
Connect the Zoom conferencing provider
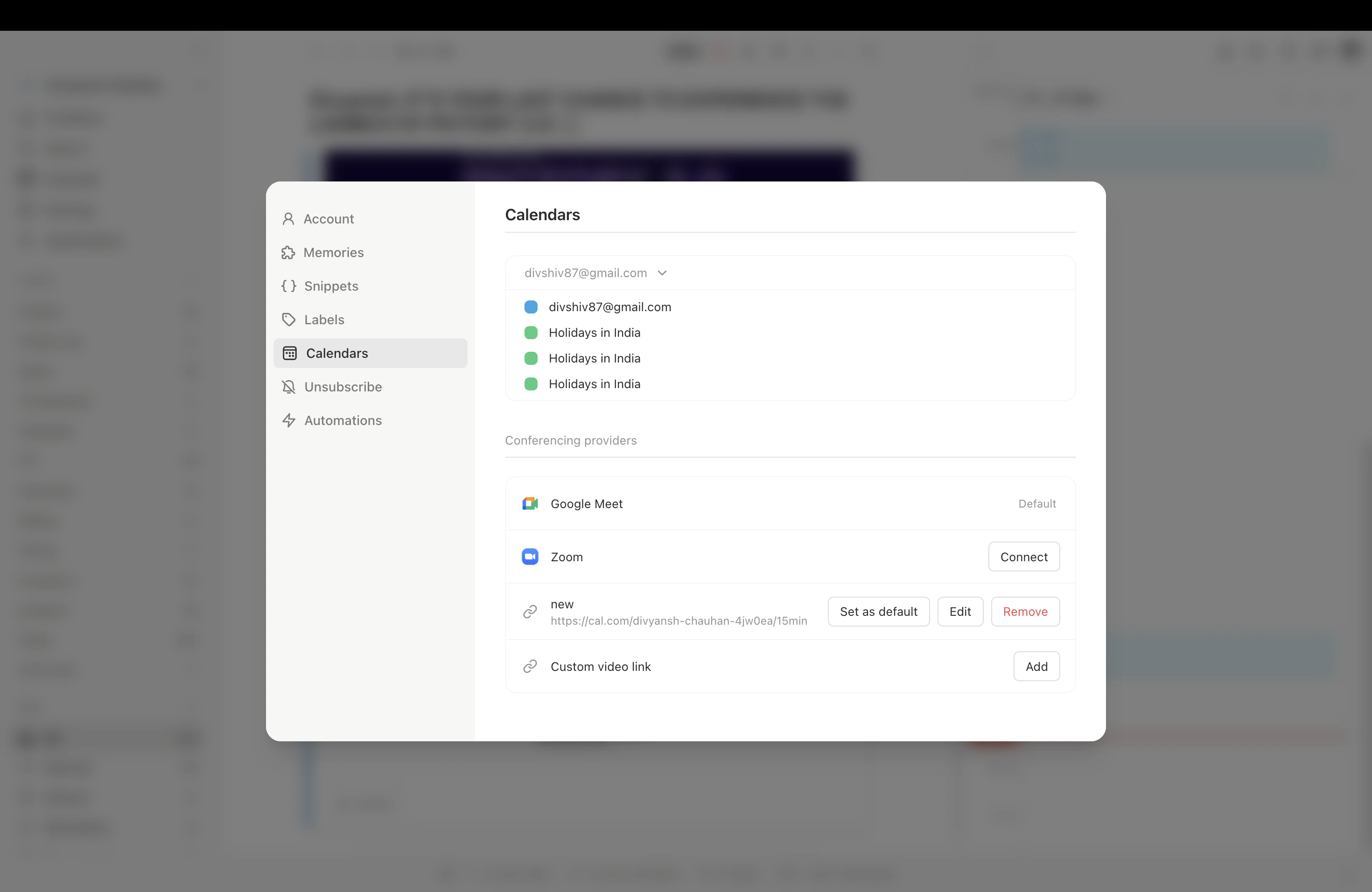tap(1023, 557)
